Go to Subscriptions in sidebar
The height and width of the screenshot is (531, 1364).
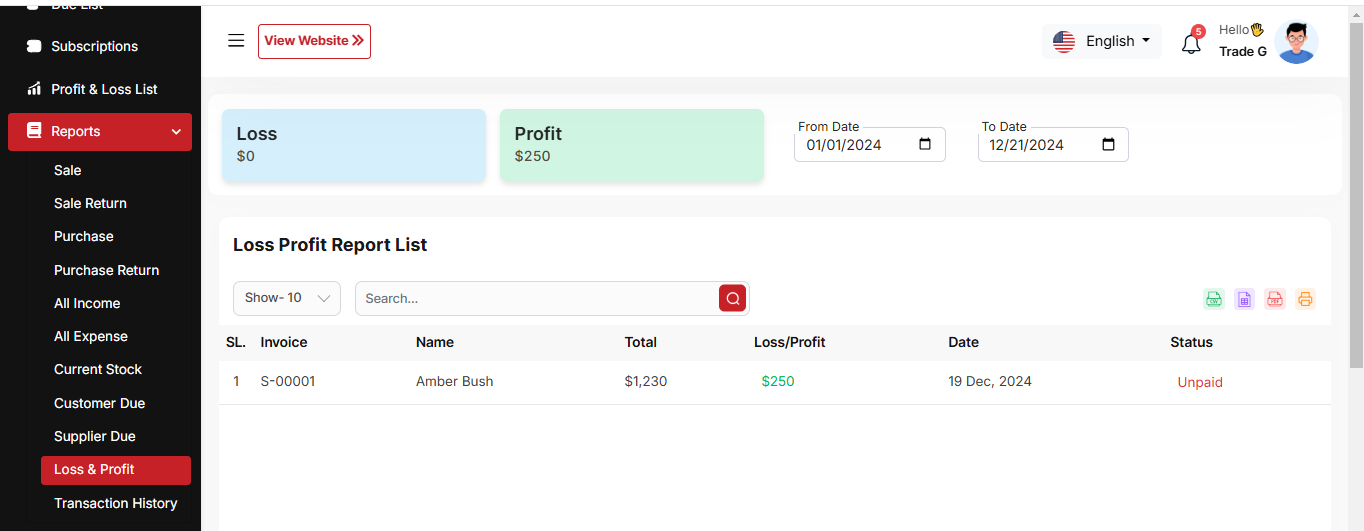pyautogui.click(x=94, y=46)
